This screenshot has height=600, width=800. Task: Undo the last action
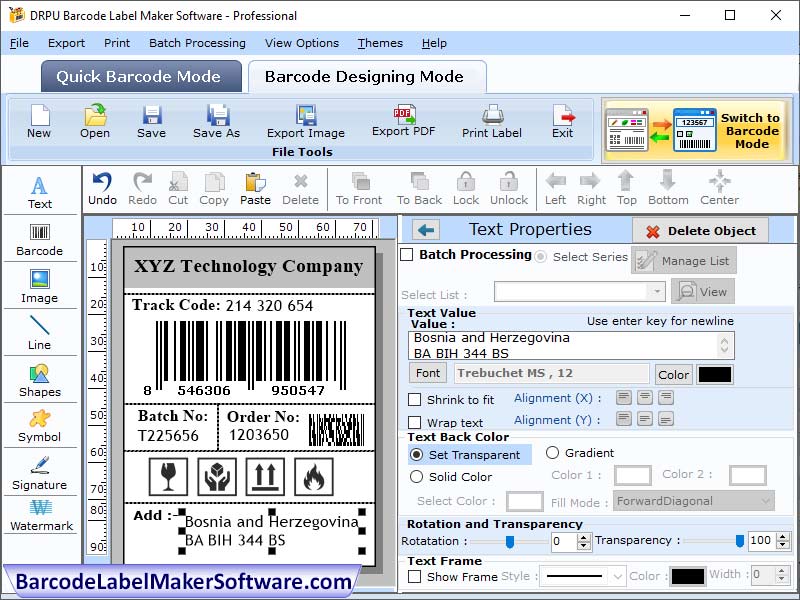click(x=103, y=189)
